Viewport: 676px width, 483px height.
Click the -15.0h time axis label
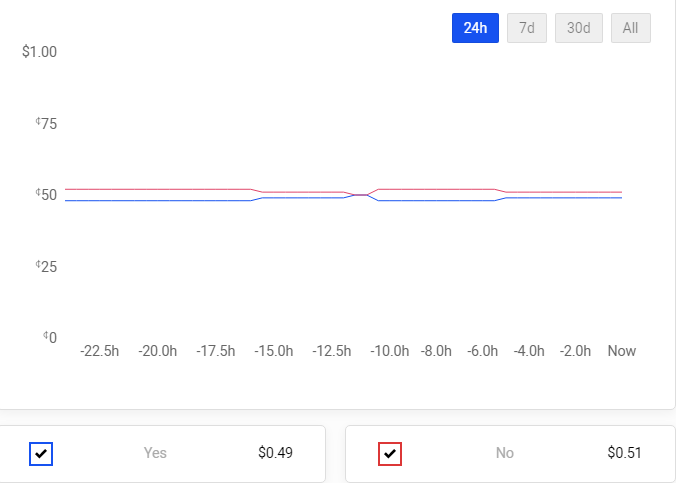tap(274, 351)
